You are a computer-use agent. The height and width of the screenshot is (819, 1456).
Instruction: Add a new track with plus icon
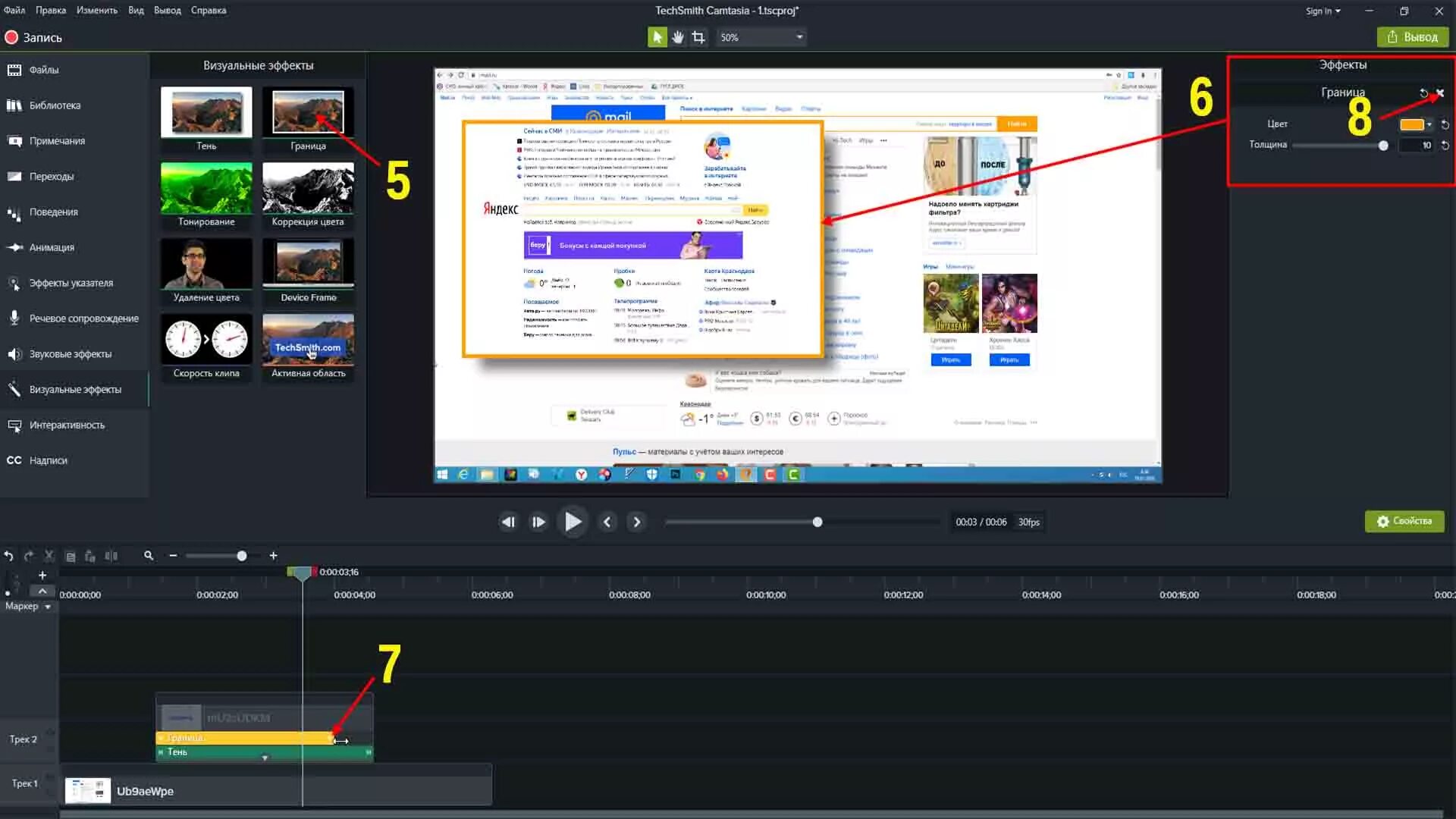42,576
